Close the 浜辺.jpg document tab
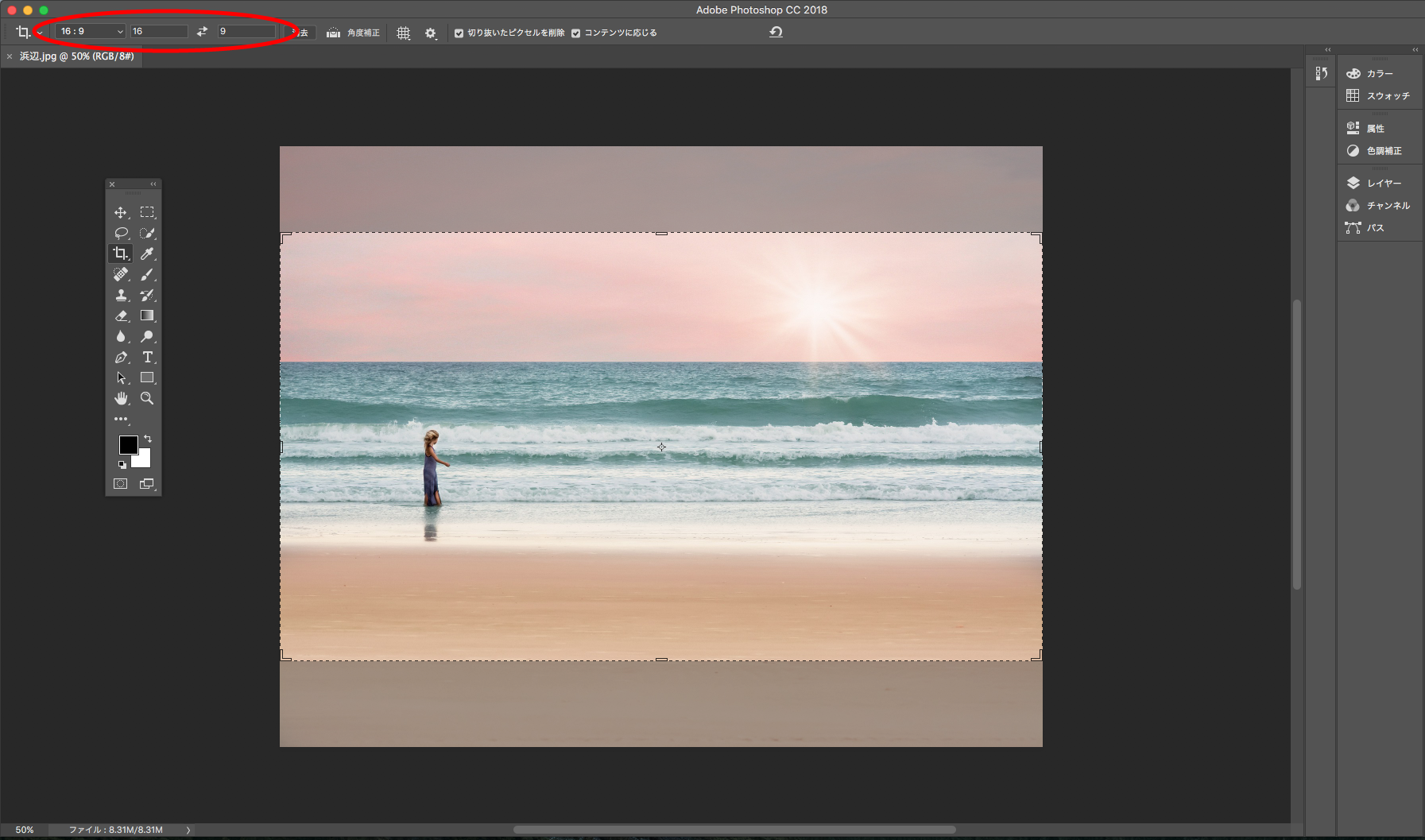Screen dimensions: 1425x840 pos(10,56)
